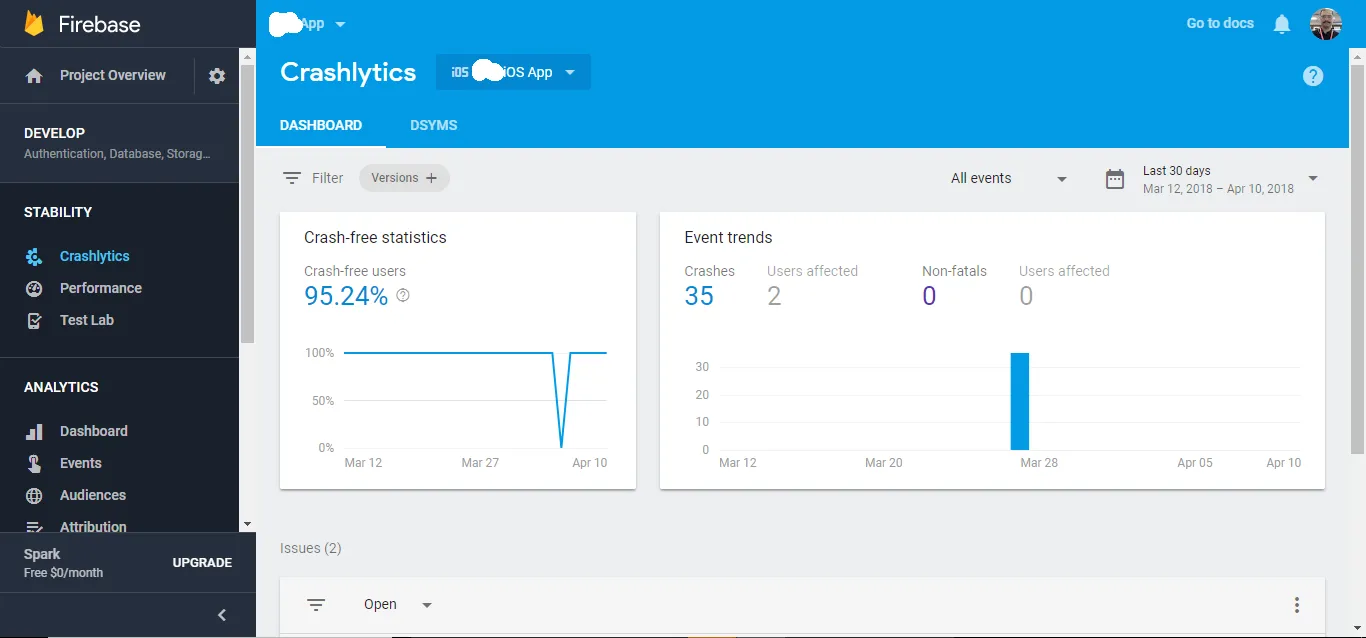Open issues three-dot overflow menu
1366x638 pixels.
pyautogui.click(x=1297, y=605)
